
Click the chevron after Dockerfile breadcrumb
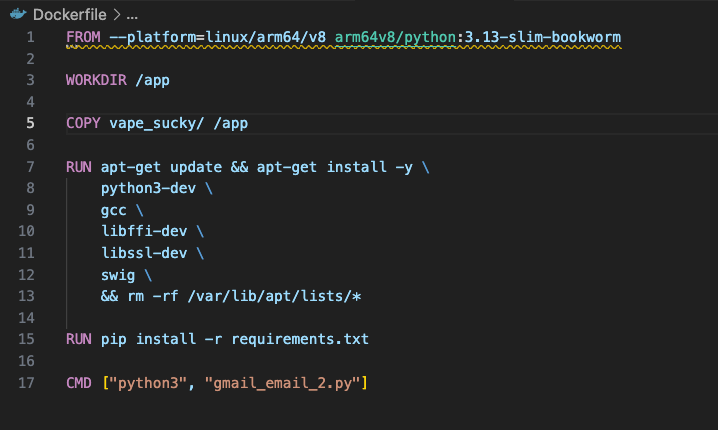point(117,15)
